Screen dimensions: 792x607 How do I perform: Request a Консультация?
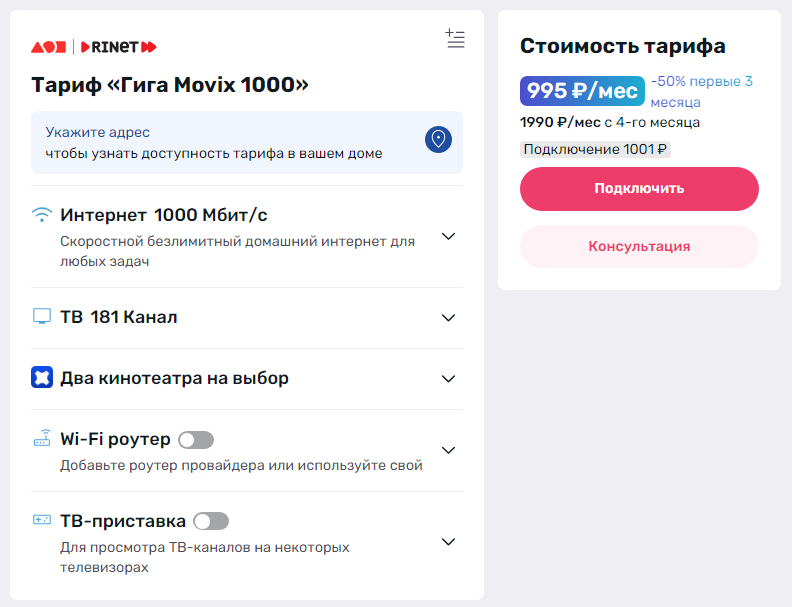[639, 247]
